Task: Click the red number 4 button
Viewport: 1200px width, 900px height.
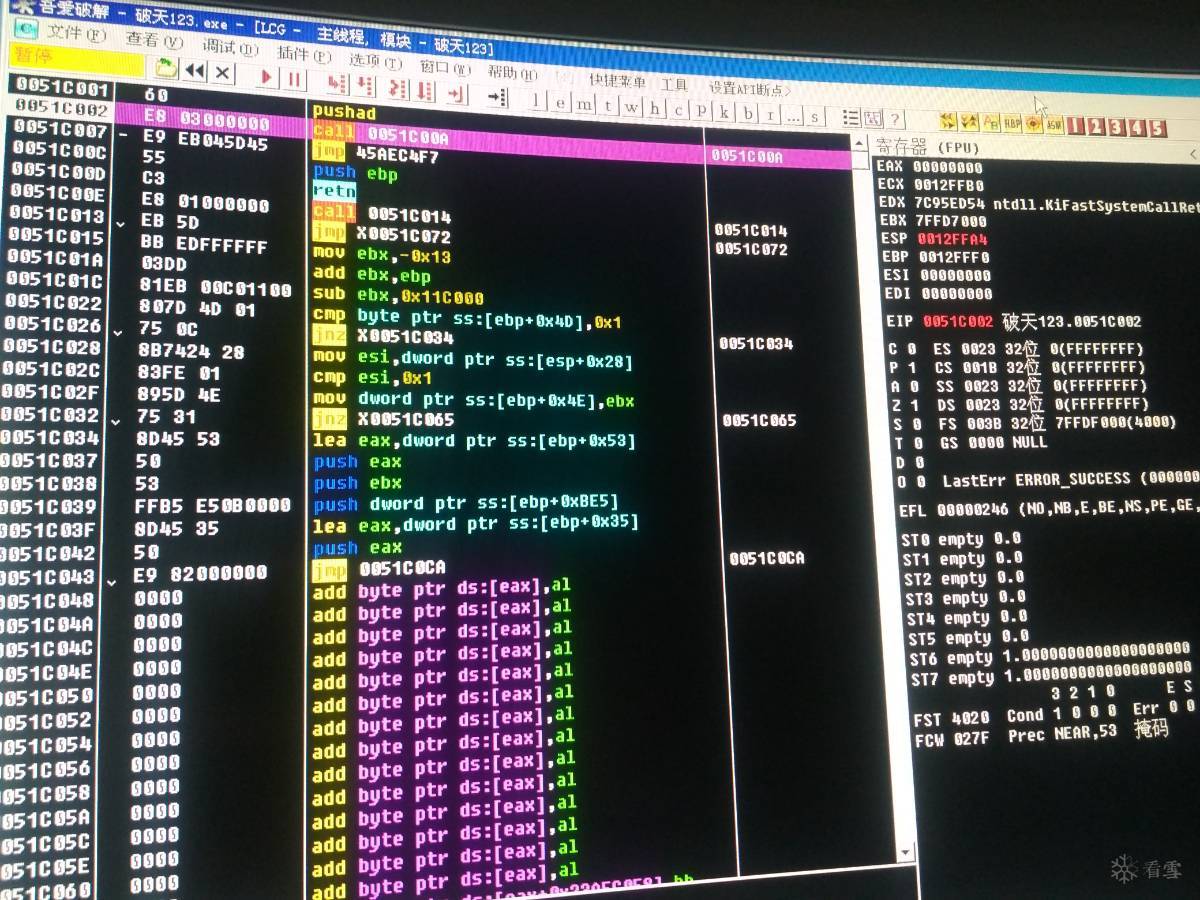Action: click(x=1137, y=128)
